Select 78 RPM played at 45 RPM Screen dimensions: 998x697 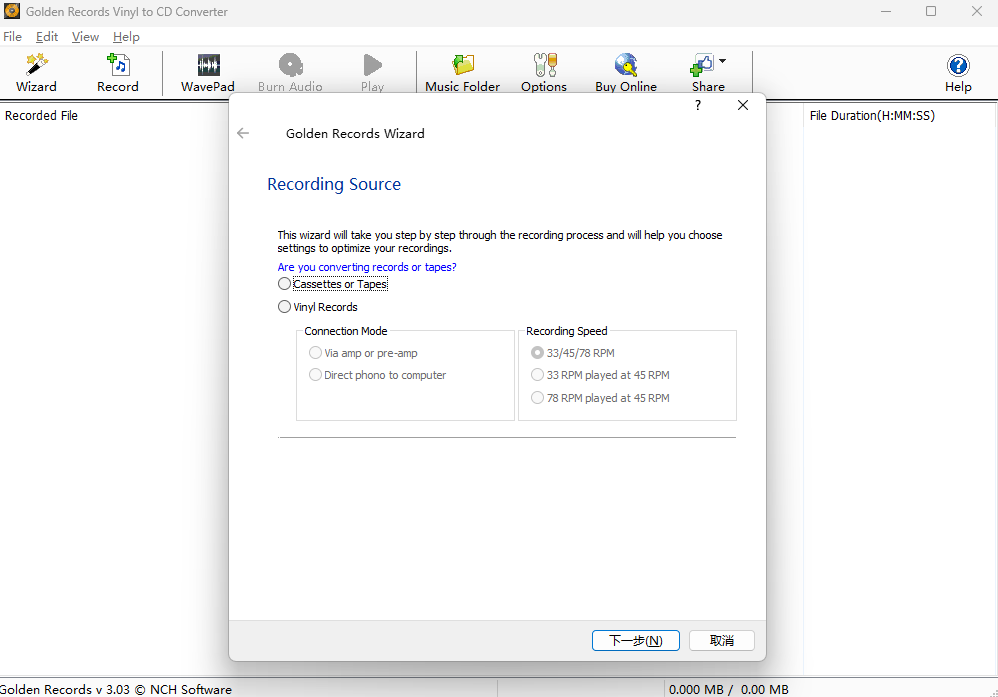600,398
